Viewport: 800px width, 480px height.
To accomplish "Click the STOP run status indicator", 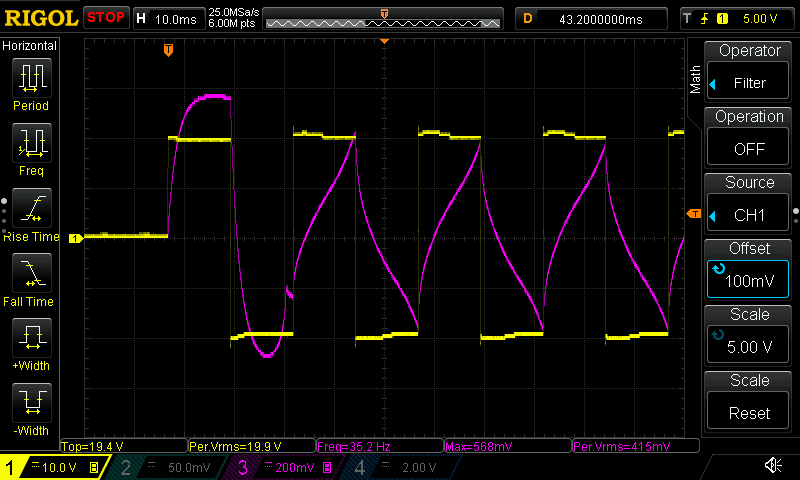I will click(x=106, y=18).
